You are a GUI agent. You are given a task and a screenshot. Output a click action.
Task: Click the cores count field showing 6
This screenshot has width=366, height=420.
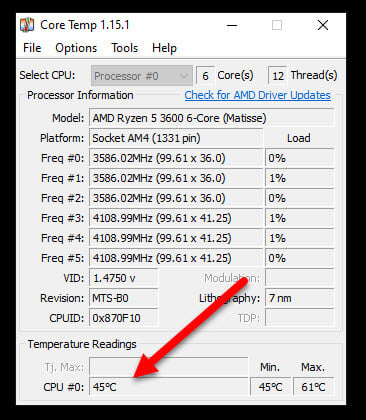[205, 76]
